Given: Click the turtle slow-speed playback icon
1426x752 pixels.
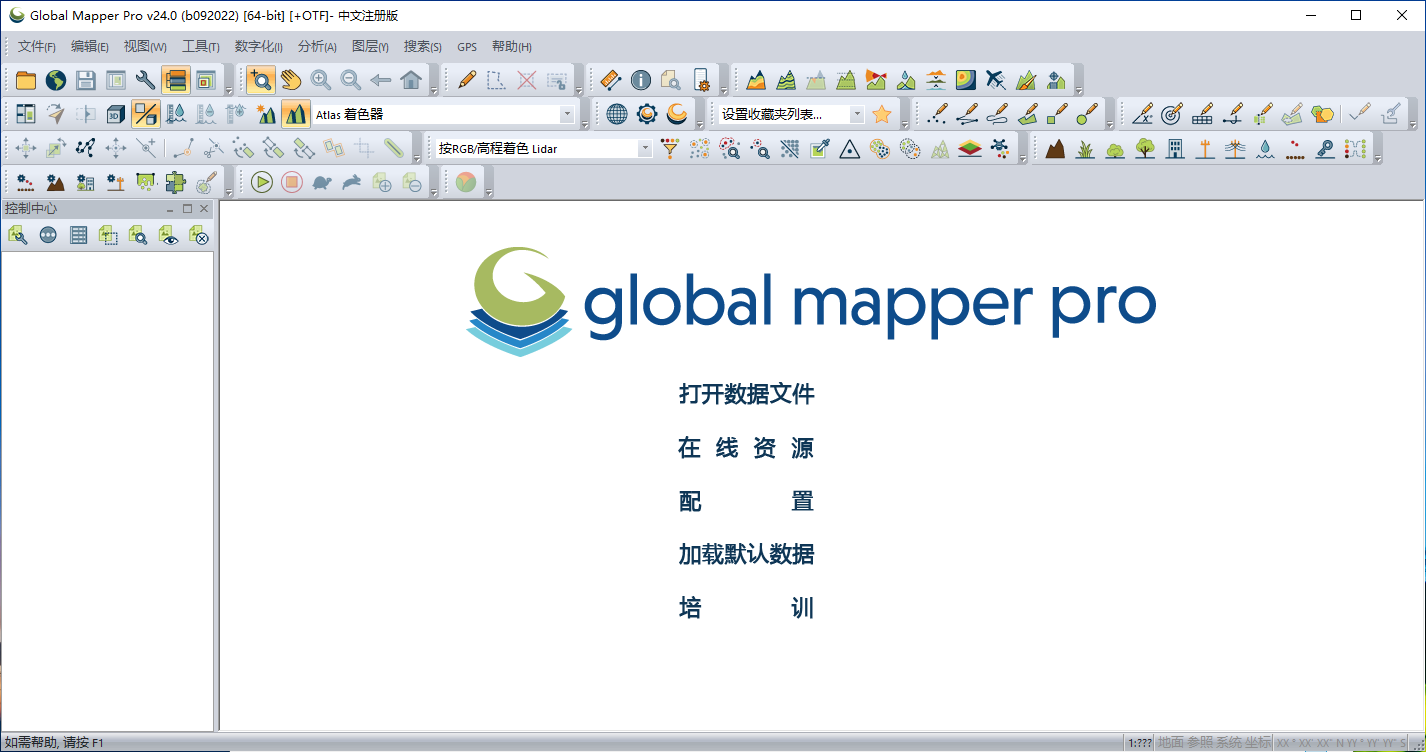Looking at the screenshot, I should pyautogui.click(x=323, y=182).
